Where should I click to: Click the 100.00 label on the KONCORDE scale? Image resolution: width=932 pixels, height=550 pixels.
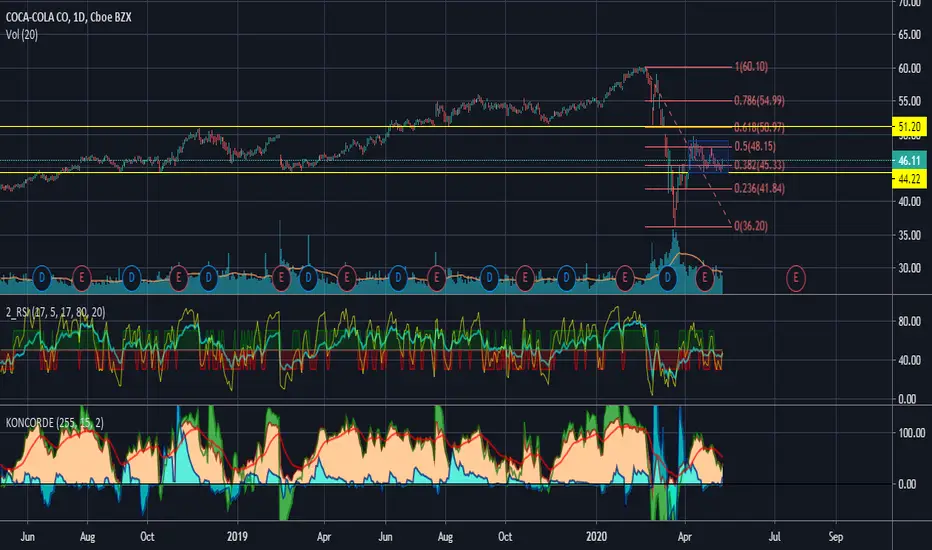911,433
